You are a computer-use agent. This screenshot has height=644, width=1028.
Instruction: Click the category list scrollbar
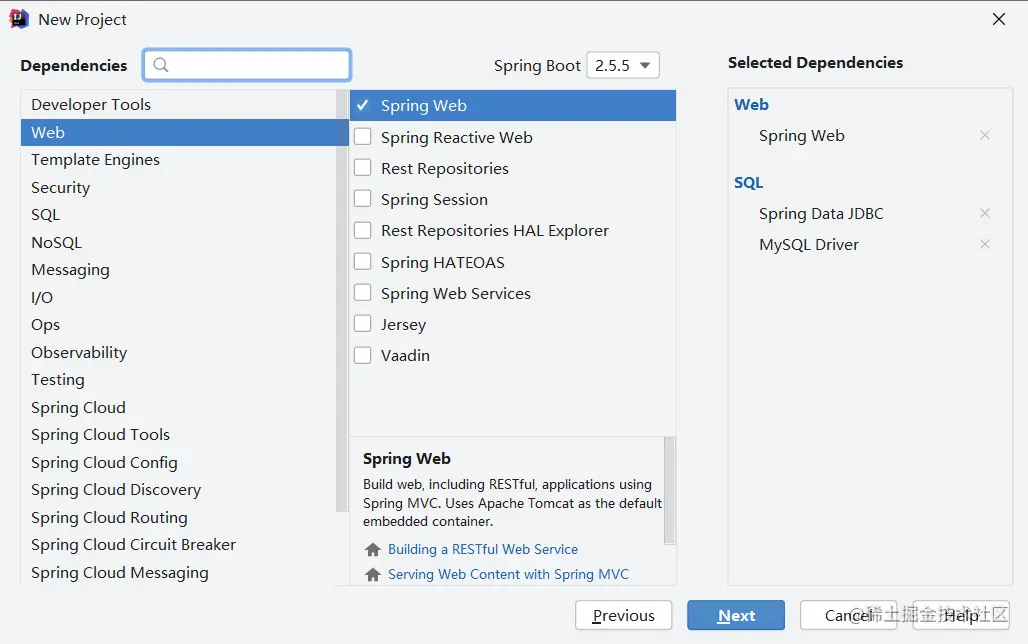[342, 302]
